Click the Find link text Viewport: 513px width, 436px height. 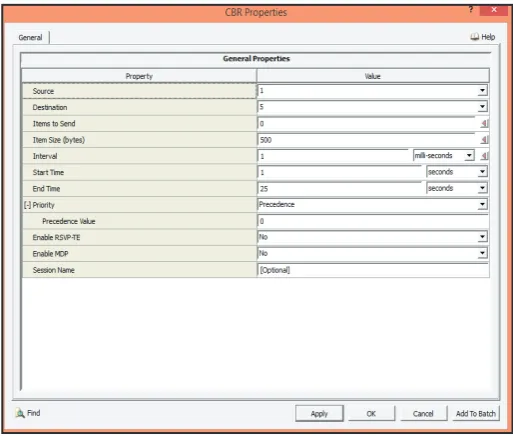(34, 413)
